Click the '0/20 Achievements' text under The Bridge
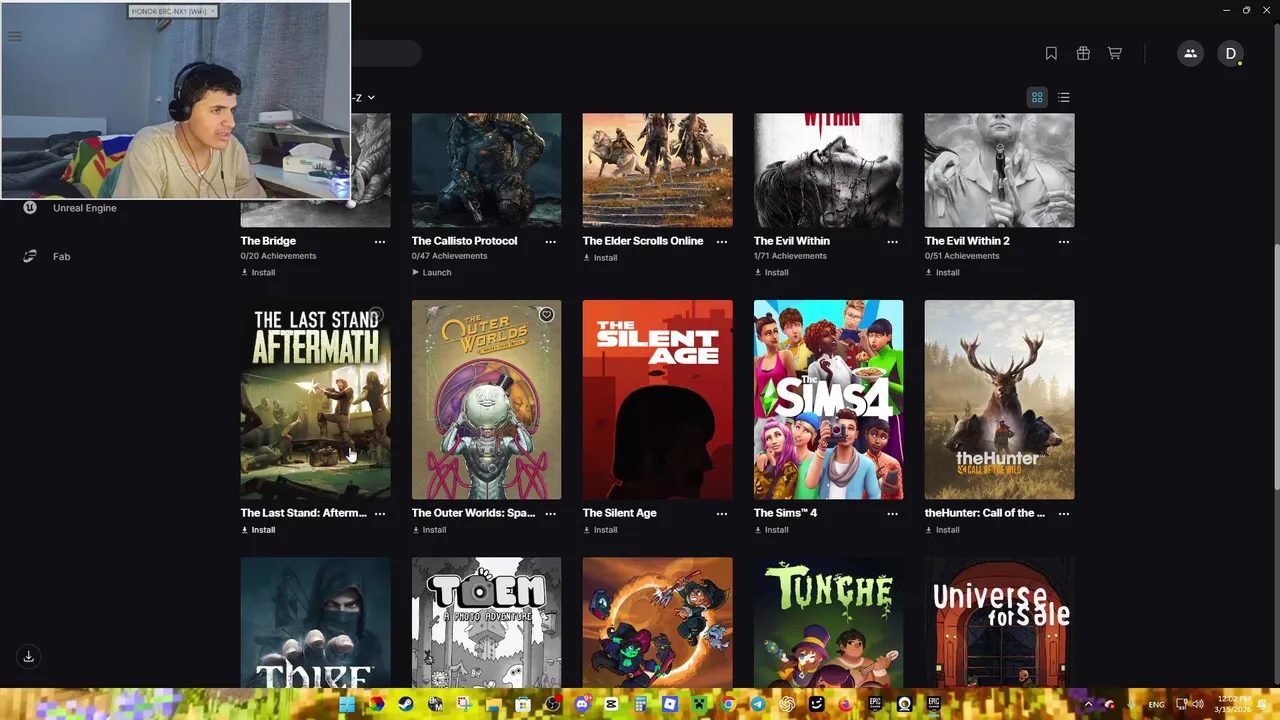This screenshot has width=1280, height=720. [279, 256]
